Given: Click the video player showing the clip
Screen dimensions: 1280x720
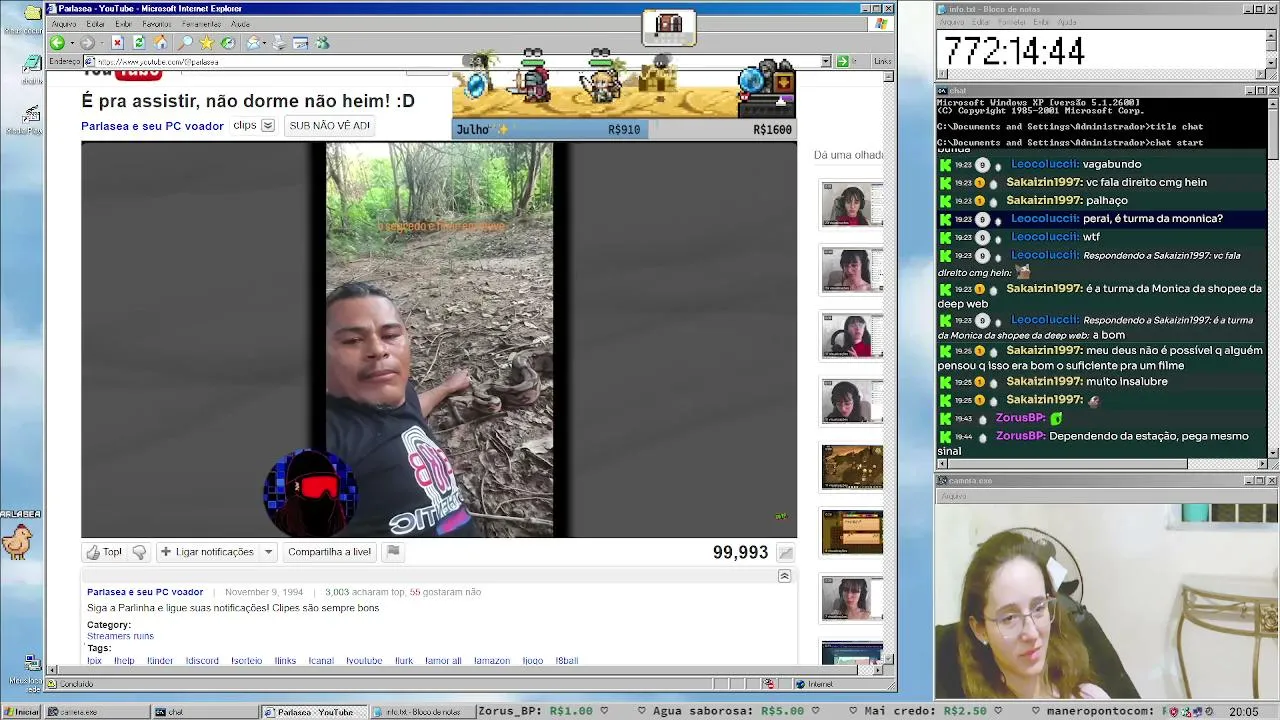Looking at the screenshot, I should [x=439, y=339].
